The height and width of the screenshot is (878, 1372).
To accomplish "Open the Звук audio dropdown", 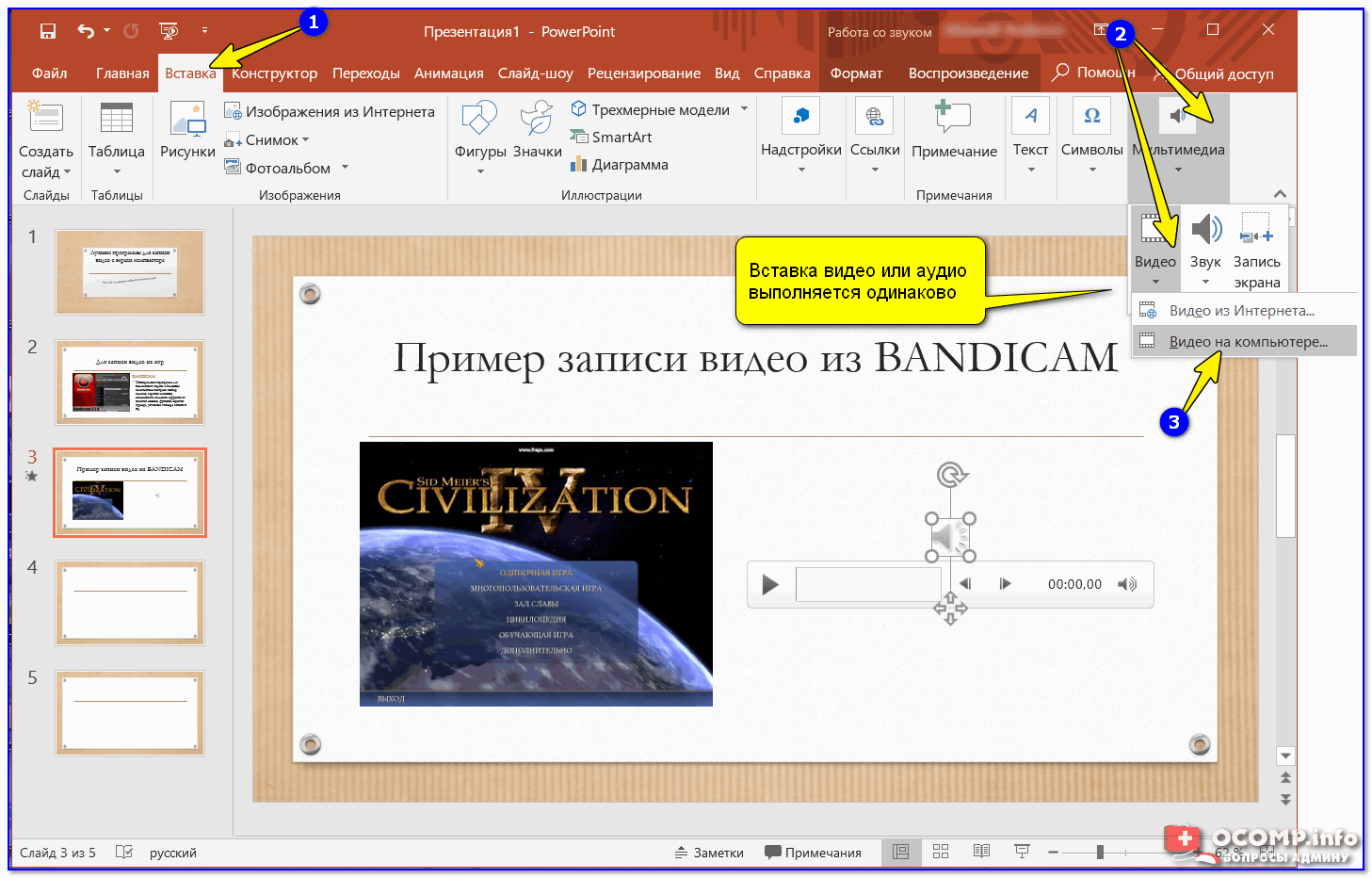I will 1205,250.
